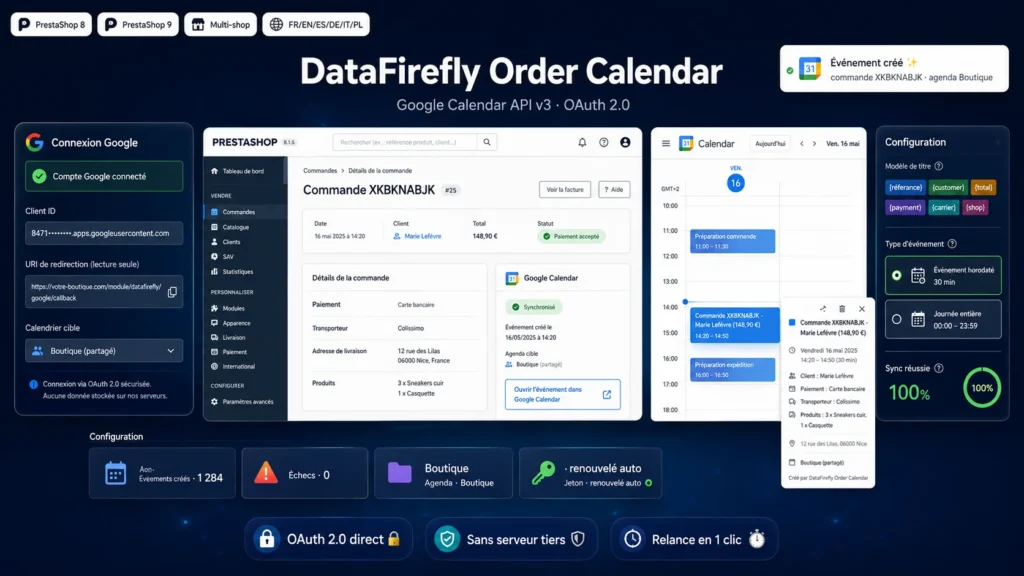This screenshot has width=1024, height=576.
Task: Go to previous day in Calendar
Action: (x=802, y=144)
